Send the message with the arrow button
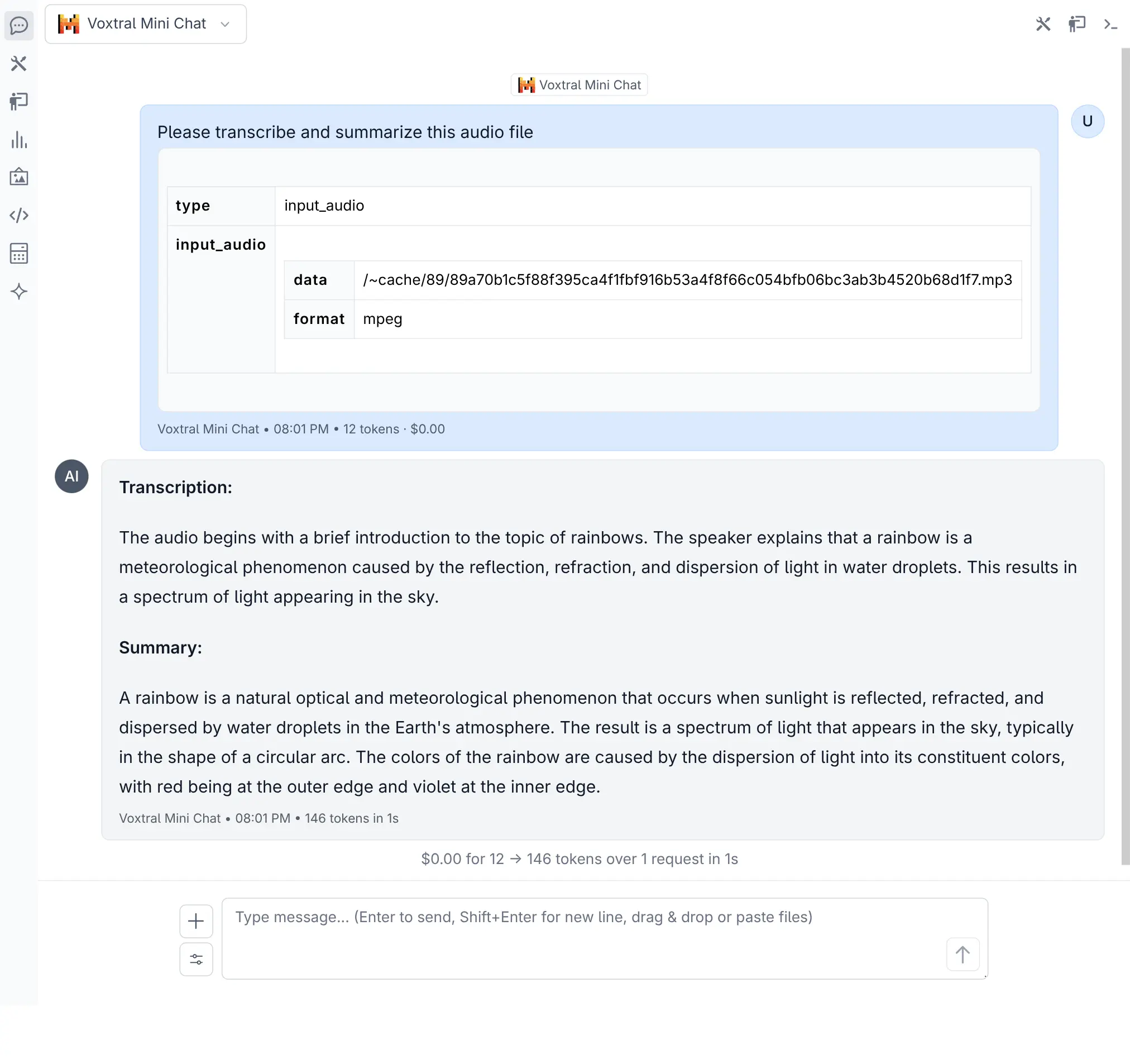The image size is (1130, 1064). click(x=962, y=955)
